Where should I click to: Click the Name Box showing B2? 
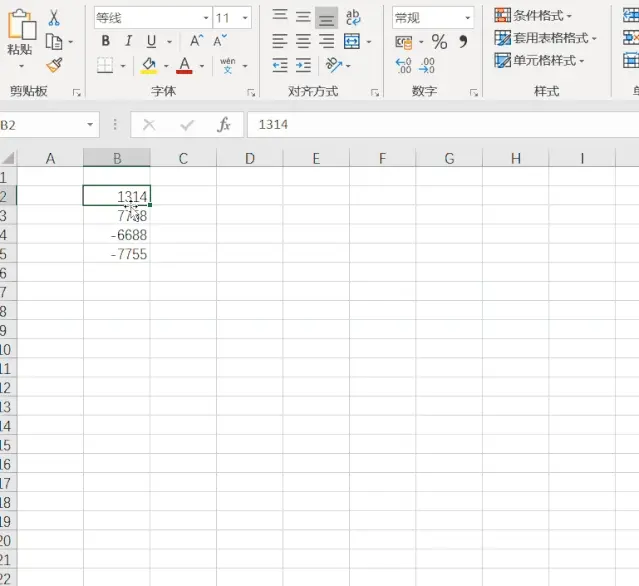click(x=41, y=125)
